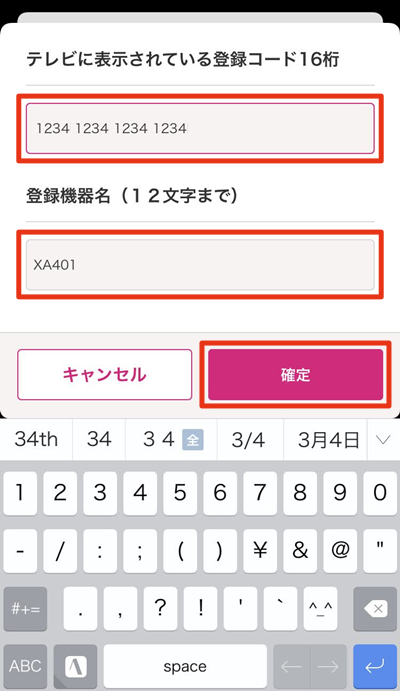The image size is (400, 691).
Task: Tap the backspace delete key
Action: click(x=376, y=609)
